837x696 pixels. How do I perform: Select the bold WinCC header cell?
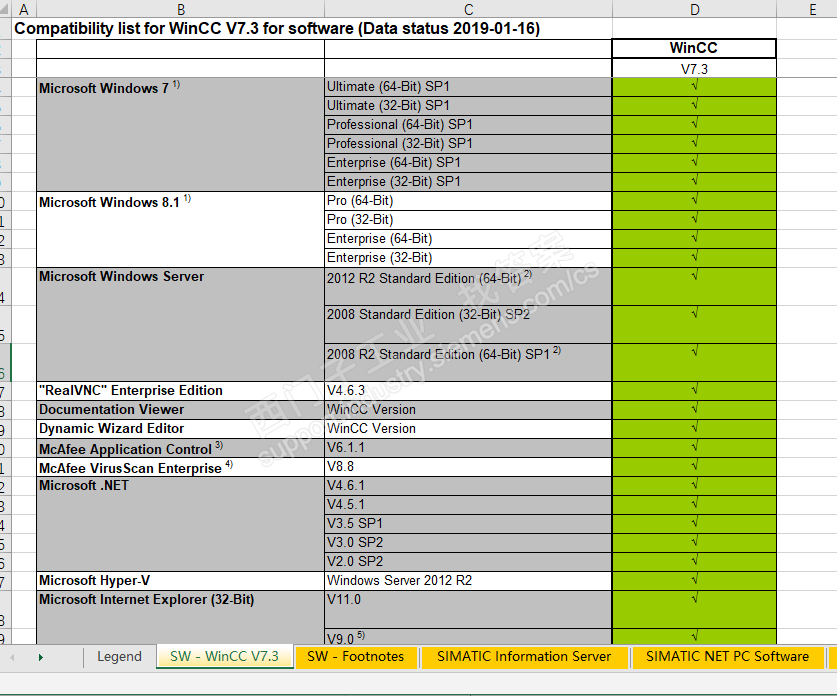(694, 48)
